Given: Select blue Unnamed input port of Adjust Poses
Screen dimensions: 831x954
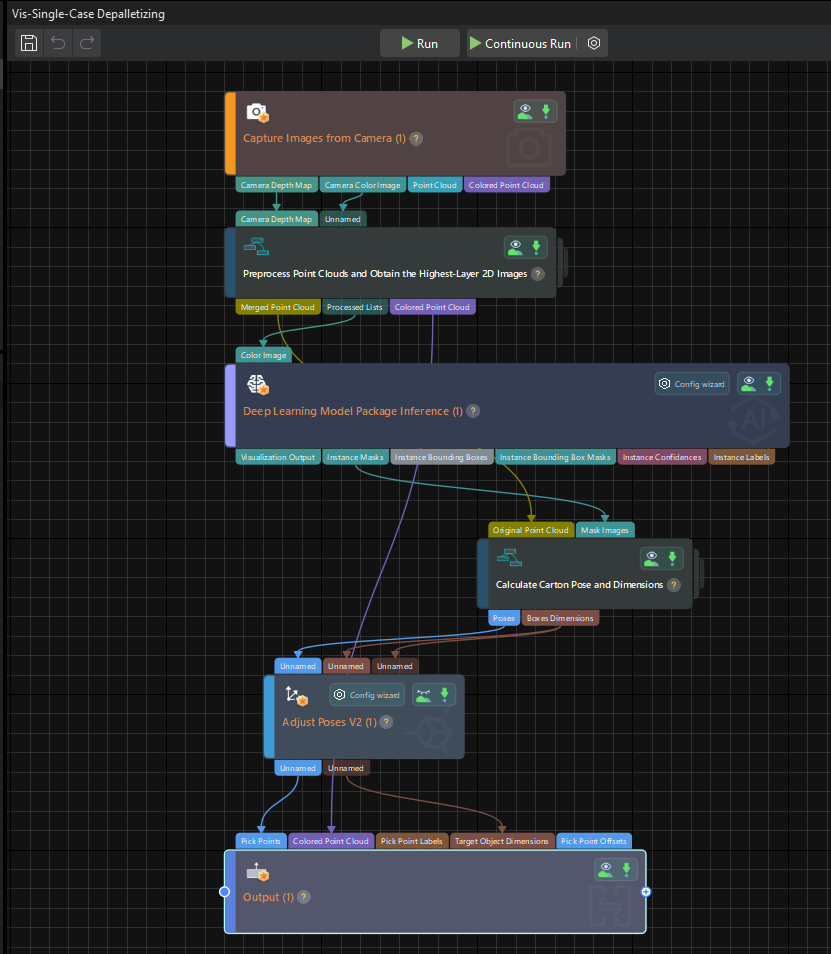Looking at the screenshot, I should point(298,666).
